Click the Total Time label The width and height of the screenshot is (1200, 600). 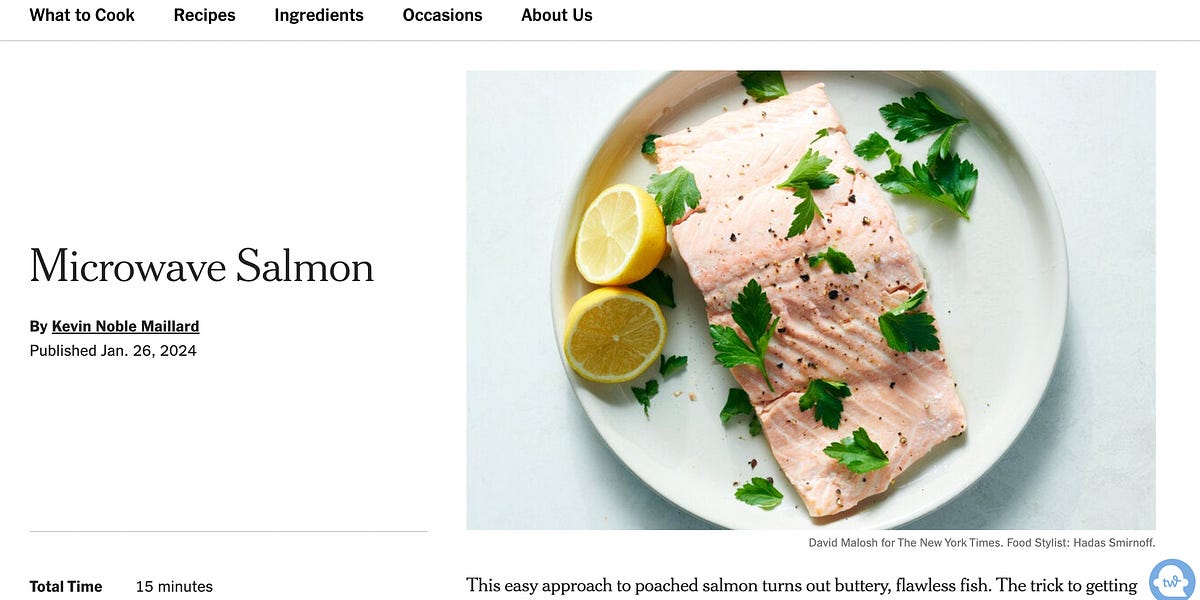click(66, 586)
